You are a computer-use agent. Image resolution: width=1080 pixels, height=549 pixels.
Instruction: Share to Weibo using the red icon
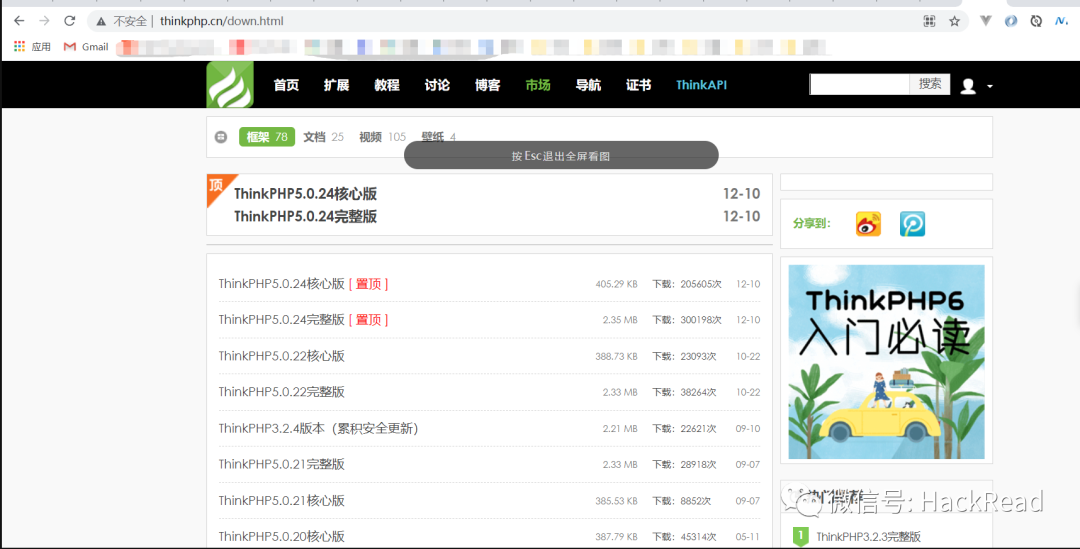coord(868,224)
